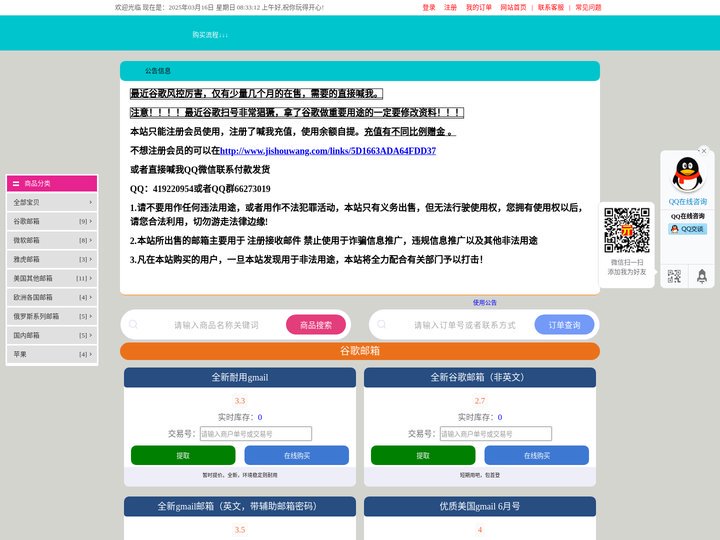This screenshot has width=720, height=540.
Task: Click the 全新谷歌邮箱（非英文） card title
Action: tap(480, 377)
